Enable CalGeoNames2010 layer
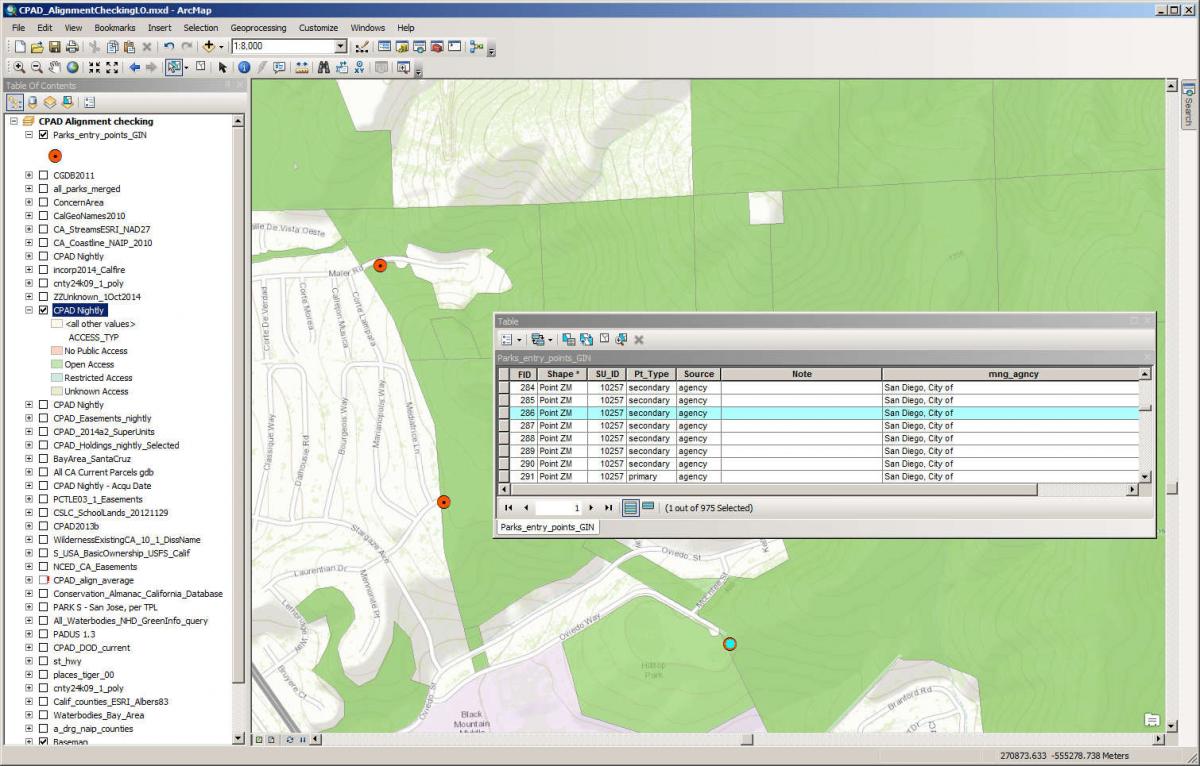The image size is (1200, 766). (43, 215)
